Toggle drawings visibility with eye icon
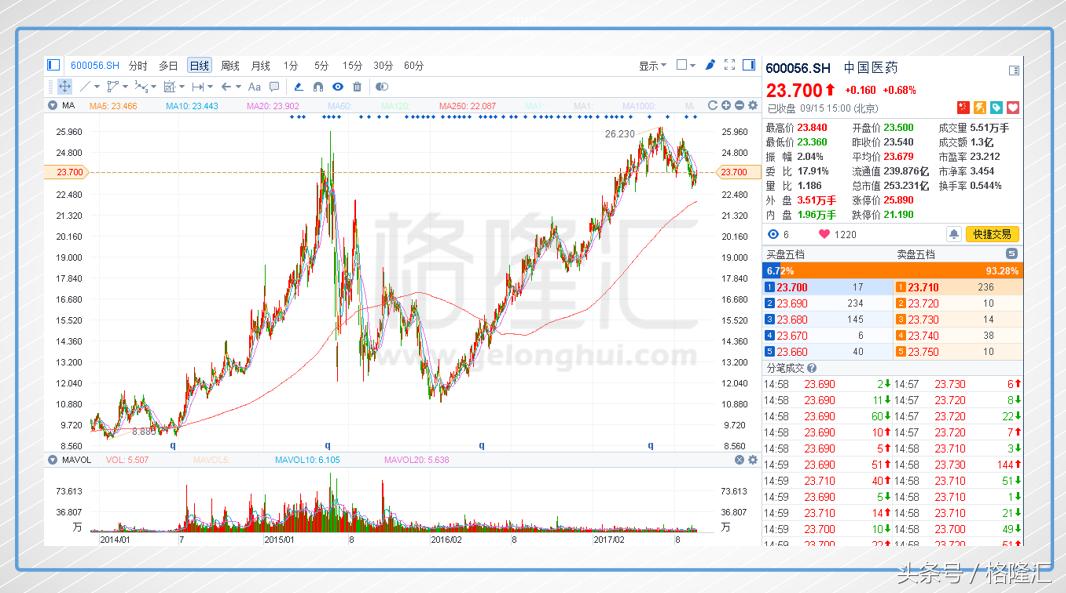The width and height of the screenshot is (1066, 593). [338, 86]
